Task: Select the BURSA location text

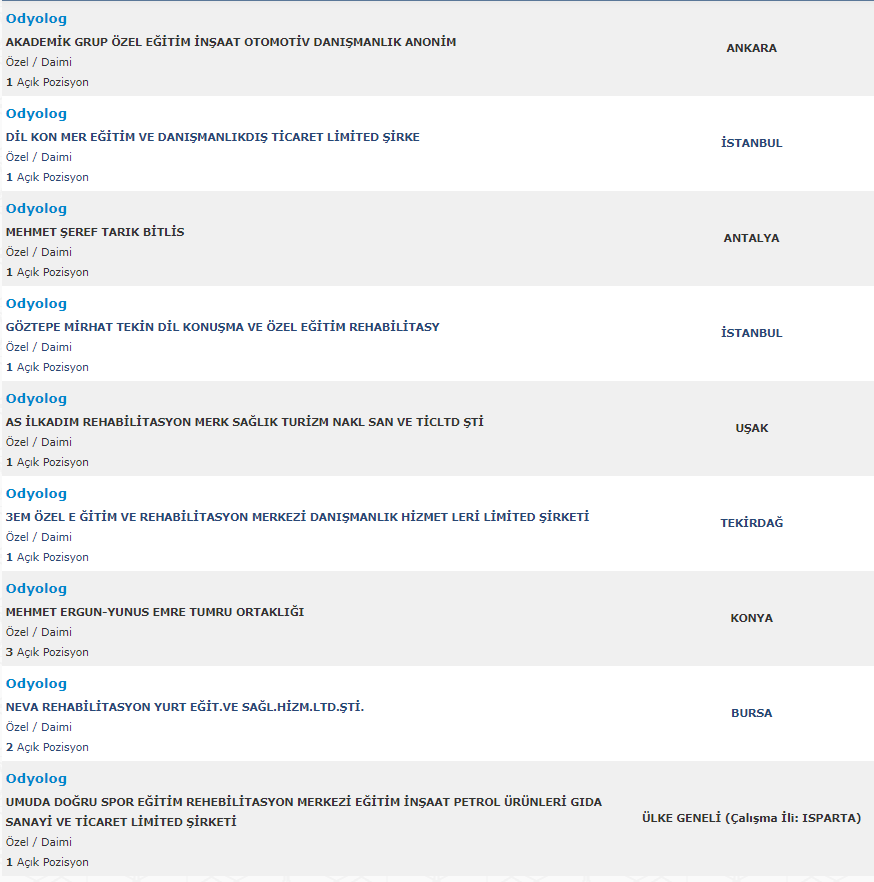Action: coord(751,713)
